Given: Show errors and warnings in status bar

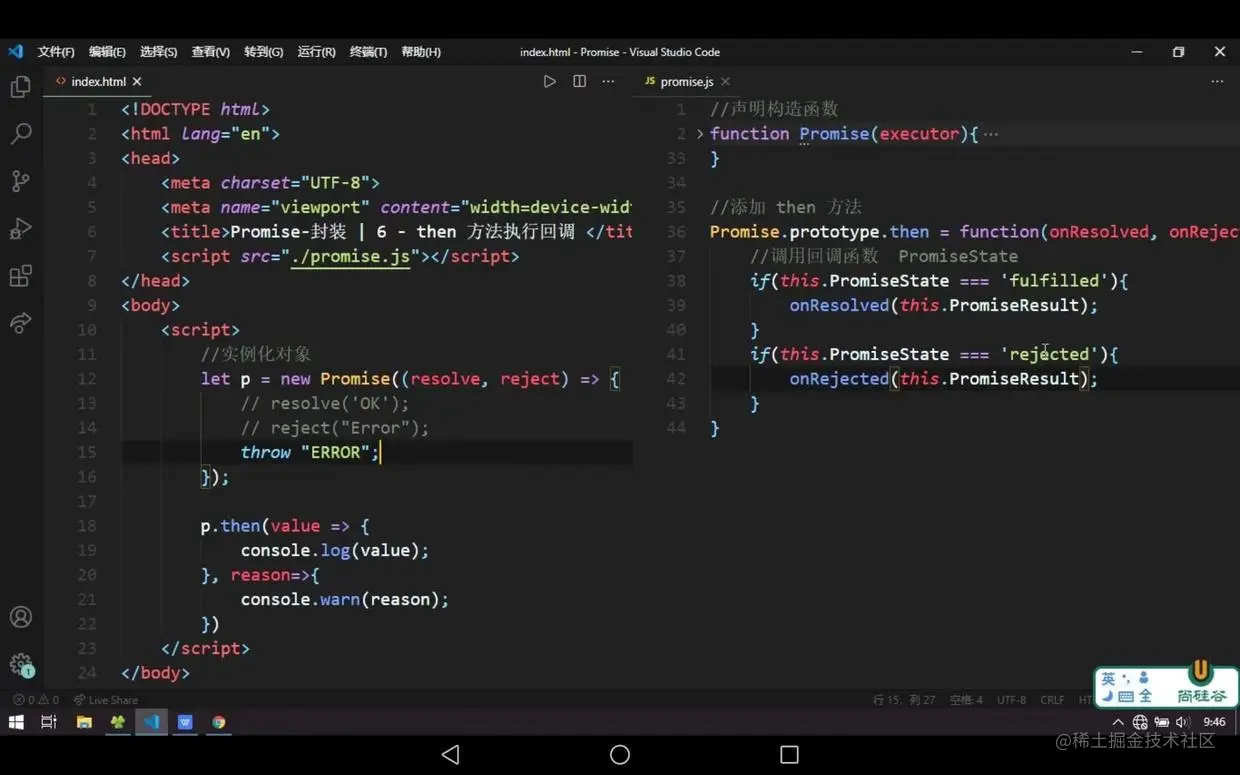Looking at the screenshot, I should [36, 700].
